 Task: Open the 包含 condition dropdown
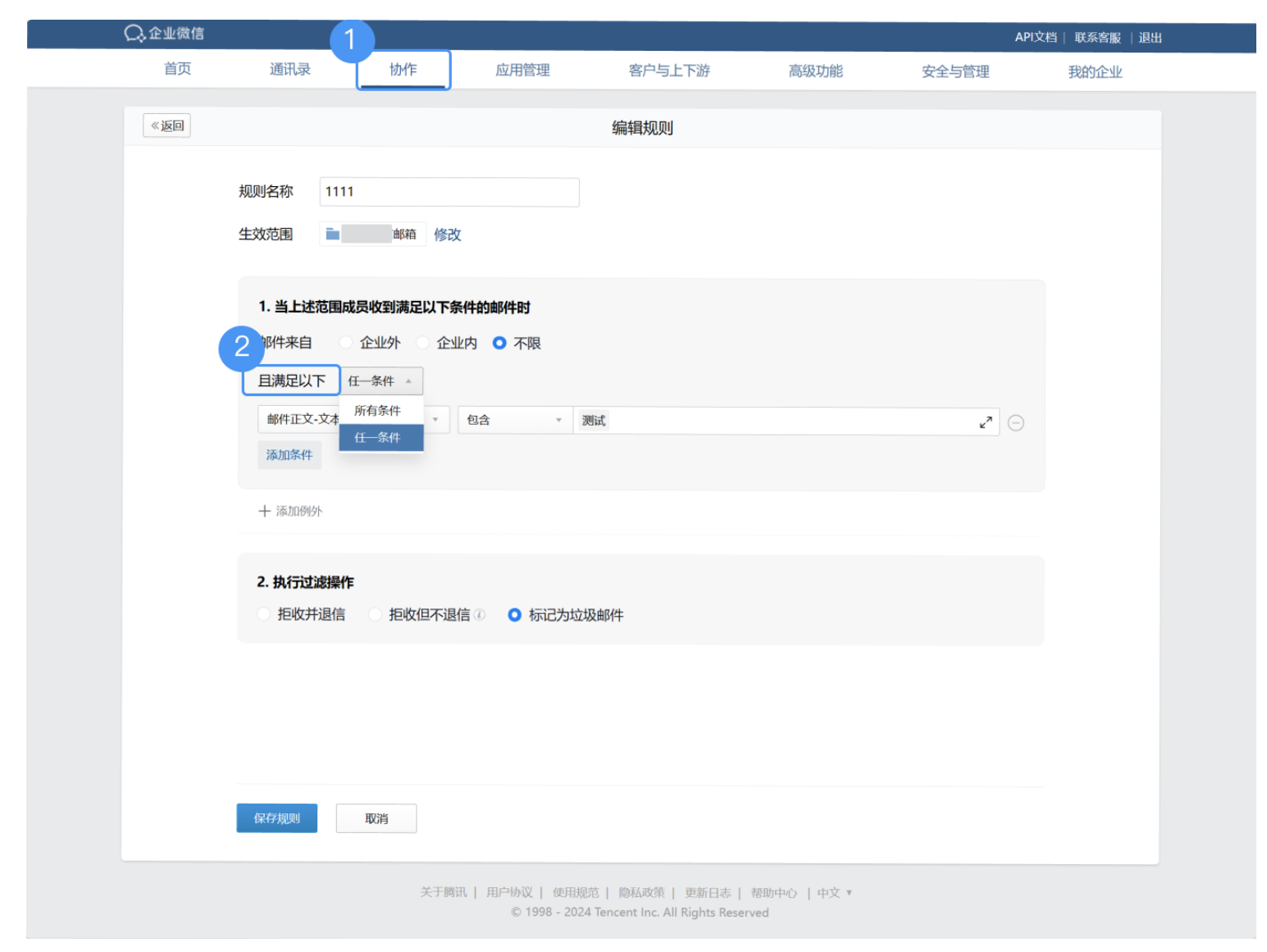[x=513, y=419]
